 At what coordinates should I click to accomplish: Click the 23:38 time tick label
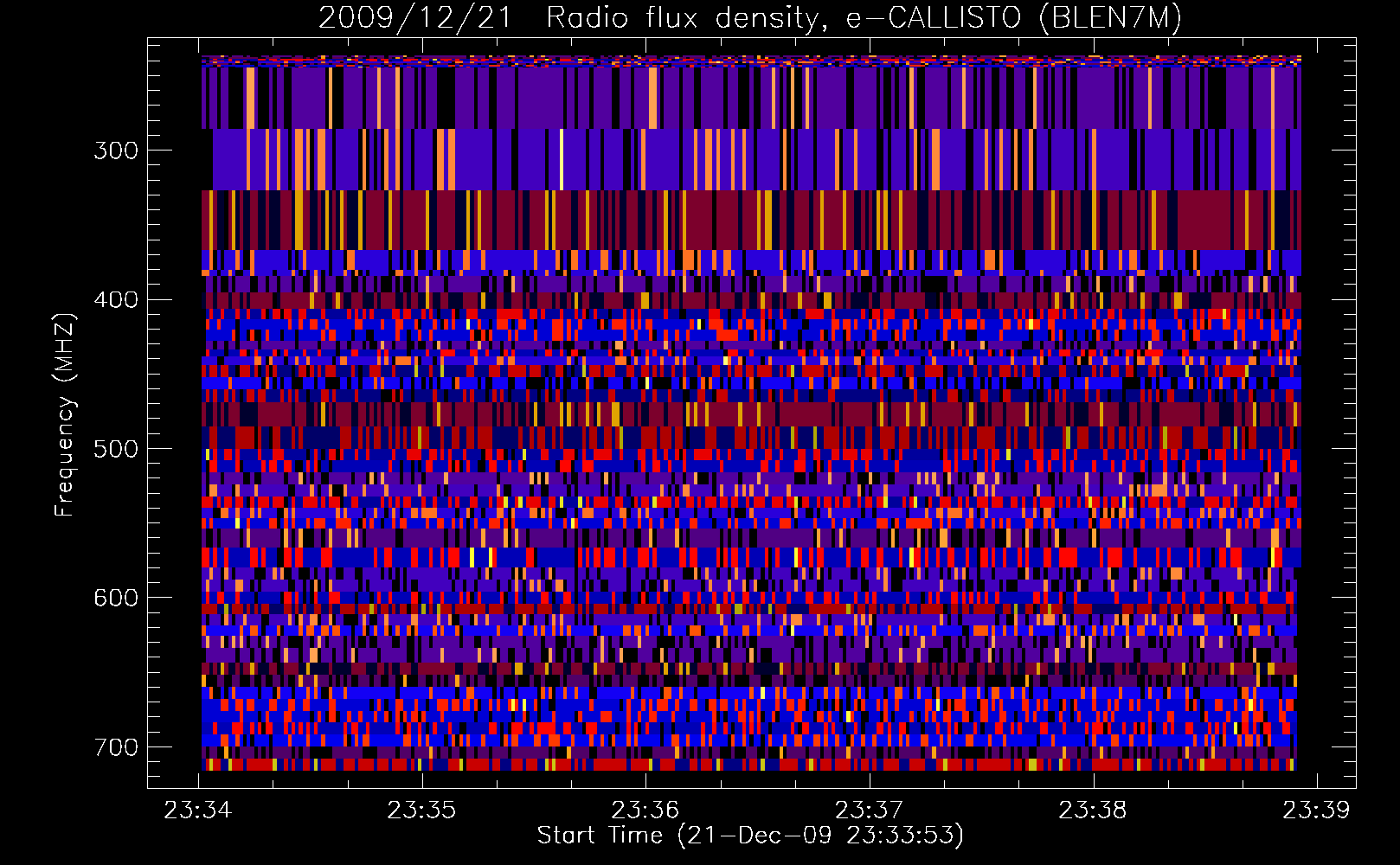[1093, 810]
